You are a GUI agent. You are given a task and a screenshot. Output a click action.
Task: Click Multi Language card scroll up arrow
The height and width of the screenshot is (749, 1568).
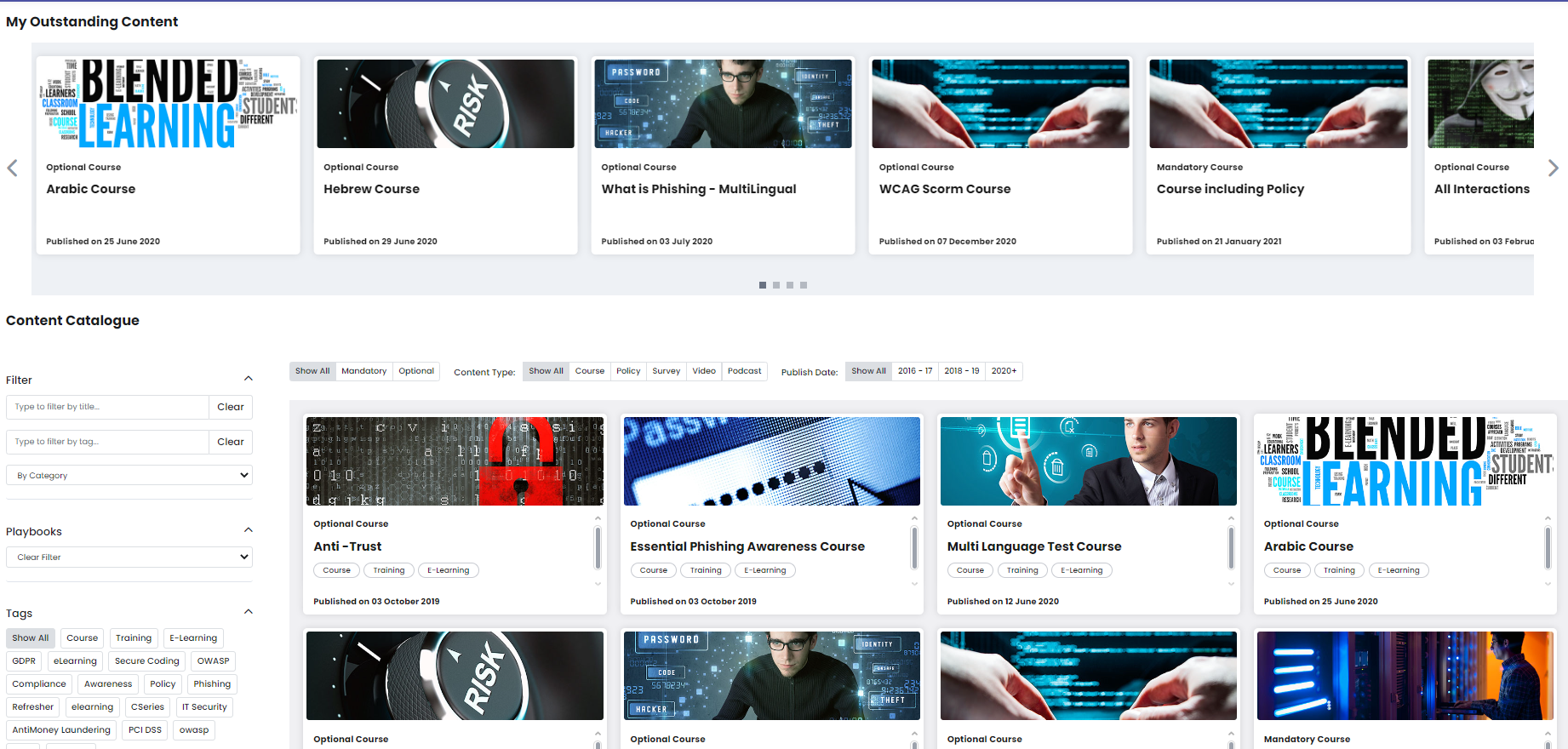[x=1231, y=518]
